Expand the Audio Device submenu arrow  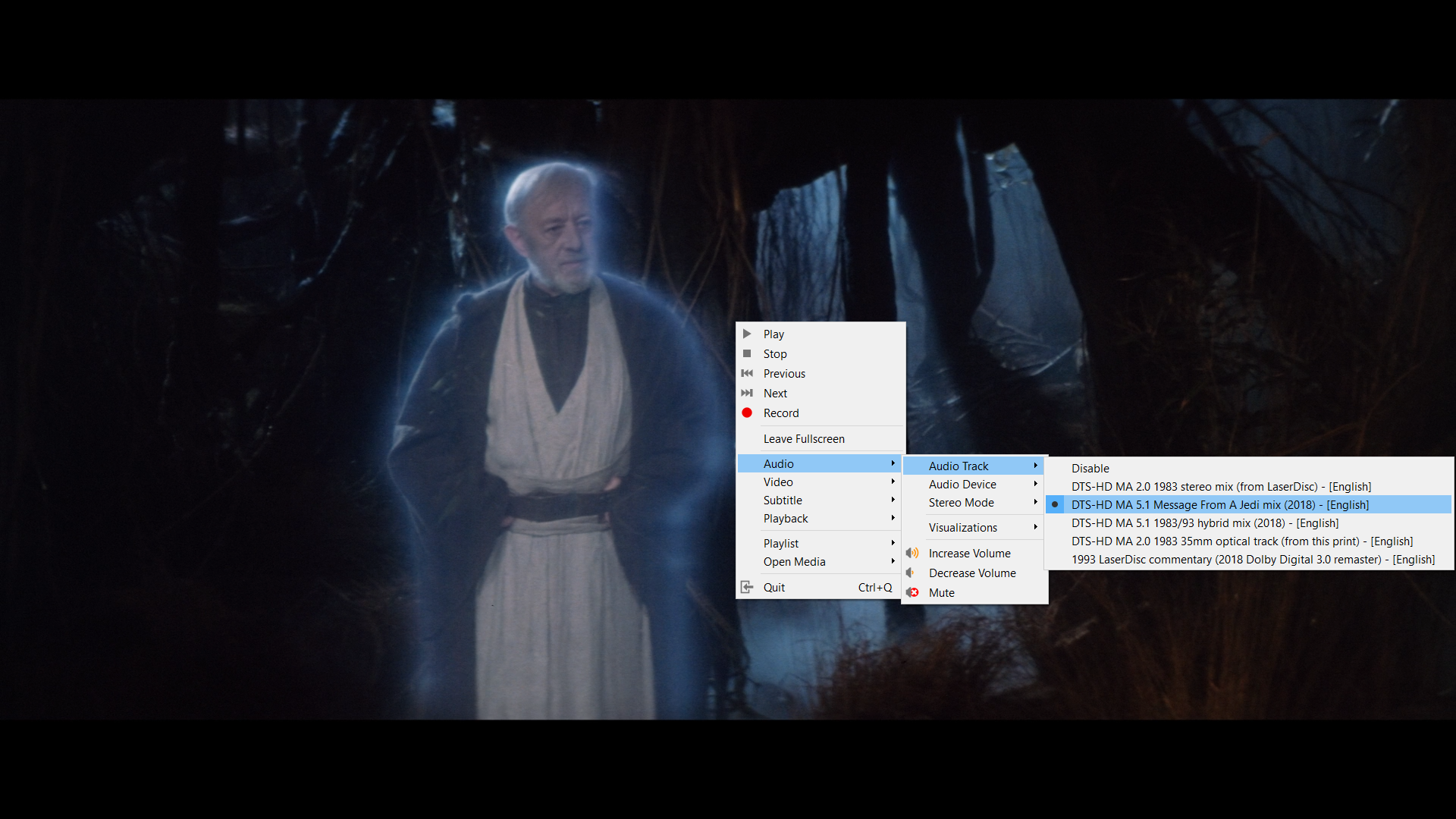pyautogui.click(x=1035, y=484)
